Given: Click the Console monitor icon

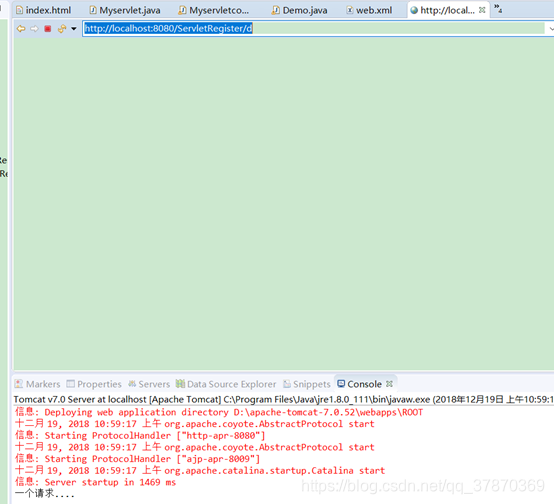Looking at the screenshot, I should (341, 383).
